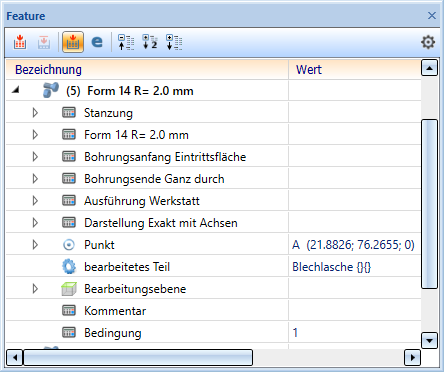444x372 pixels.
Task: Click the bore feature icon of (5) Form 14
Action: click(51, 90)
